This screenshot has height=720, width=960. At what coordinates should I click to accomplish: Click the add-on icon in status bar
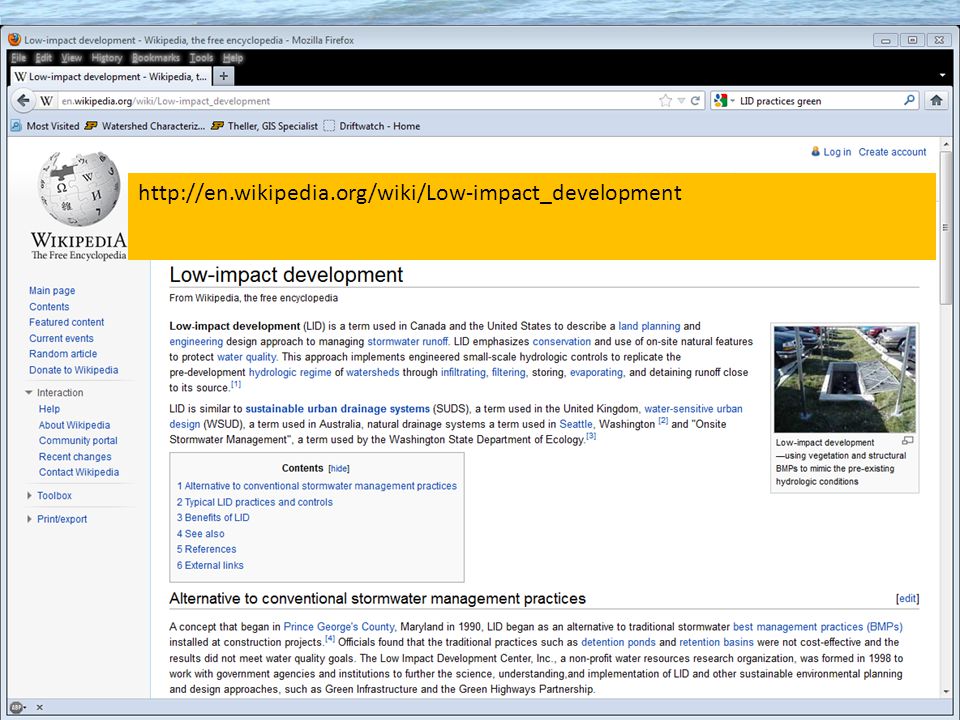[17, 707]
